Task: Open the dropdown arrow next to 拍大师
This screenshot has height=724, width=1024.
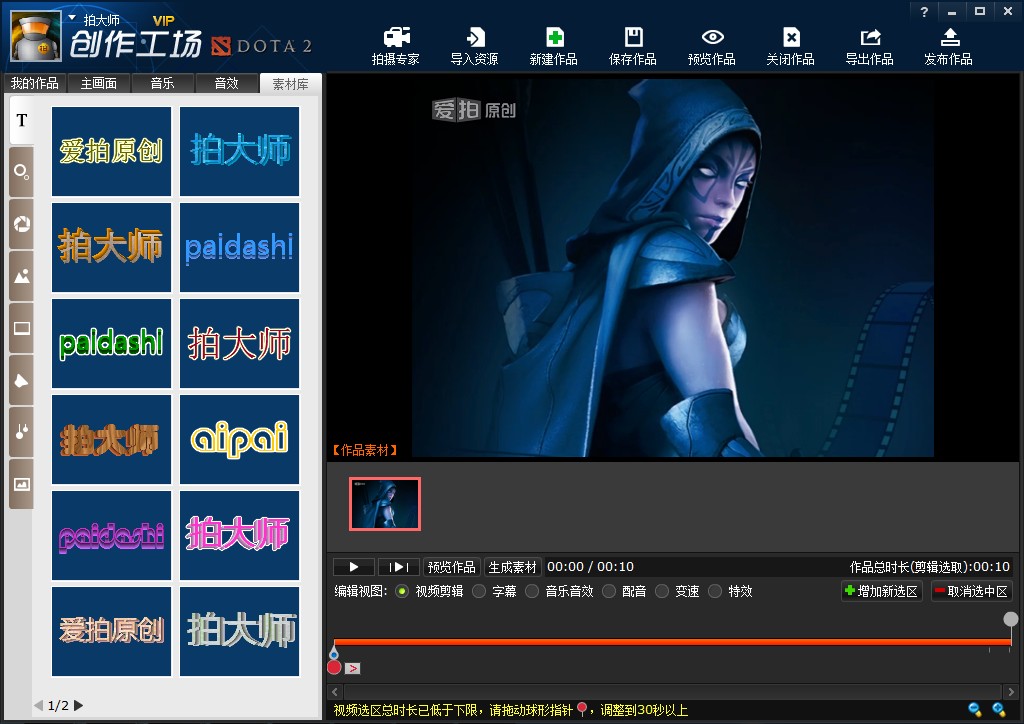Action: (72, 18)
